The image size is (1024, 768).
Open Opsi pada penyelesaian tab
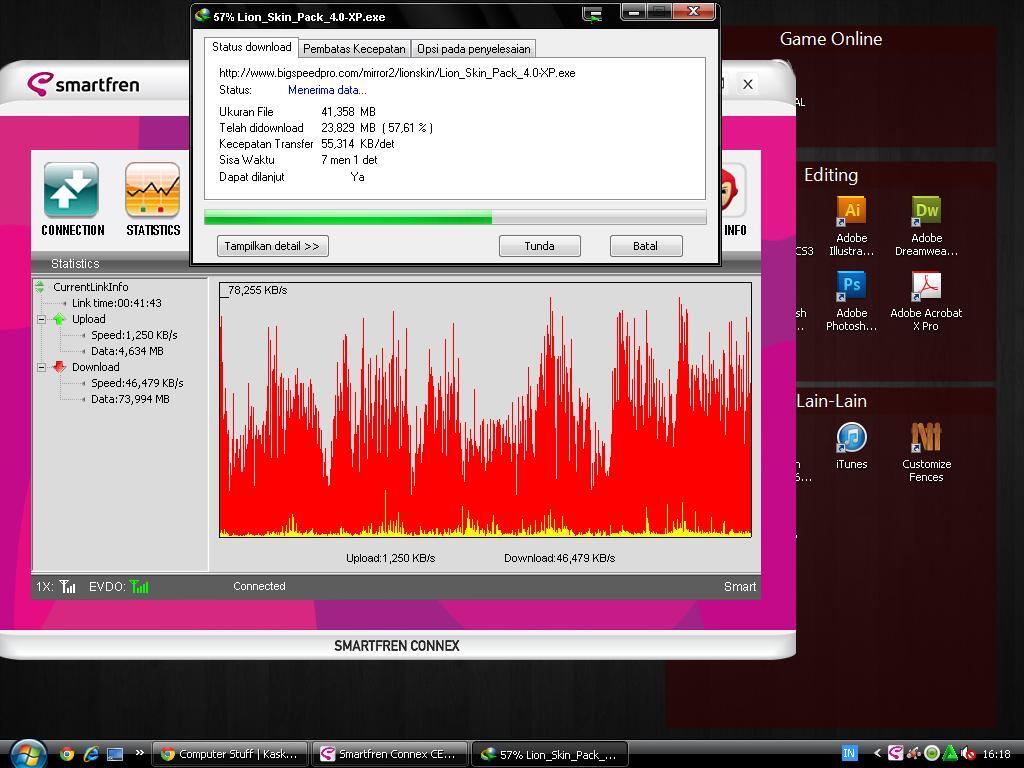[474, 48]
